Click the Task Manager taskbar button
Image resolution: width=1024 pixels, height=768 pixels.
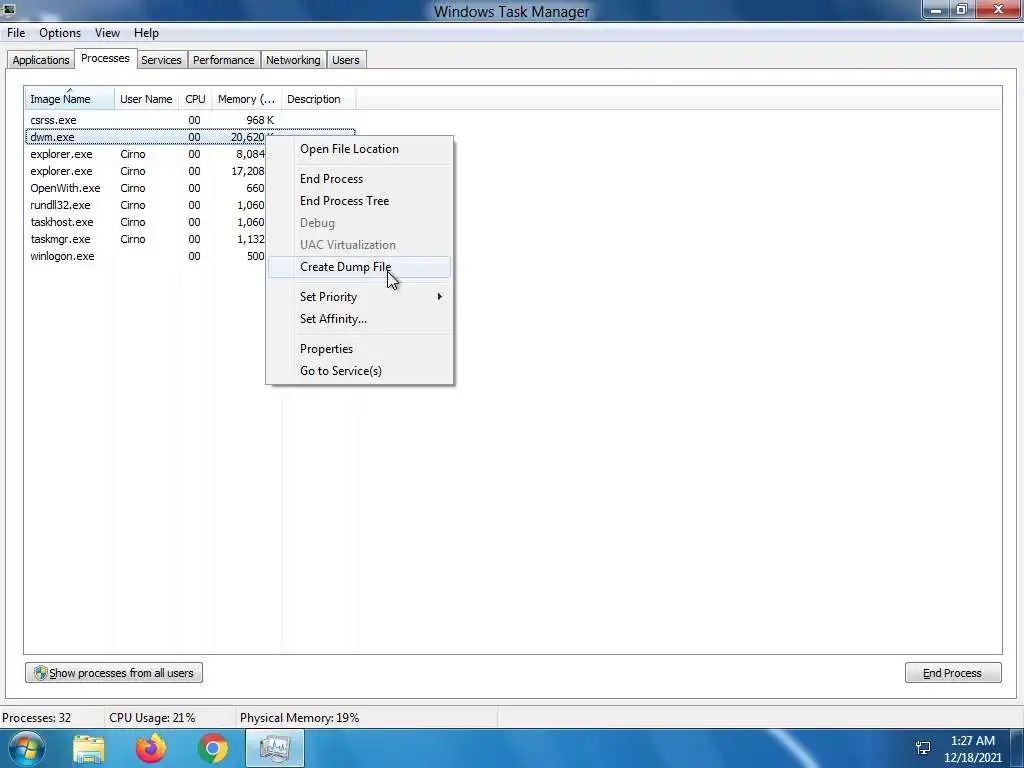tap(275, 748)
